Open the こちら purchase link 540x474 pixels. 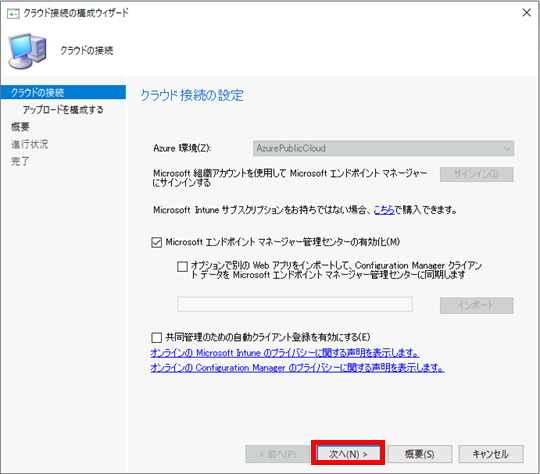click(x=384, y=210)
